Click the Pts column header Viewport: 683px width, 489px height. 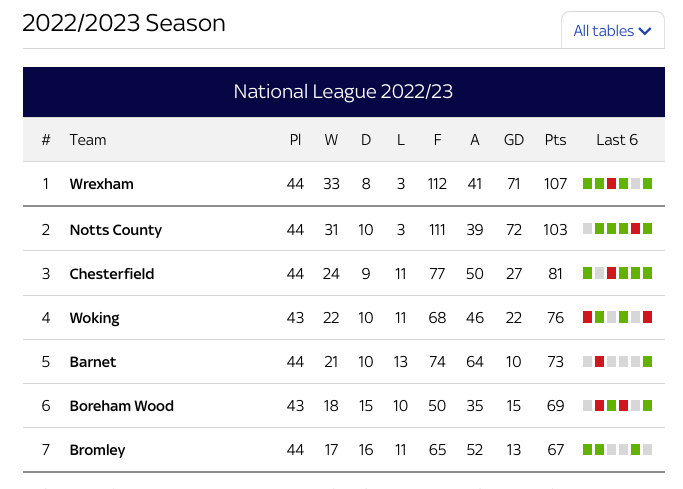(555, 140)
